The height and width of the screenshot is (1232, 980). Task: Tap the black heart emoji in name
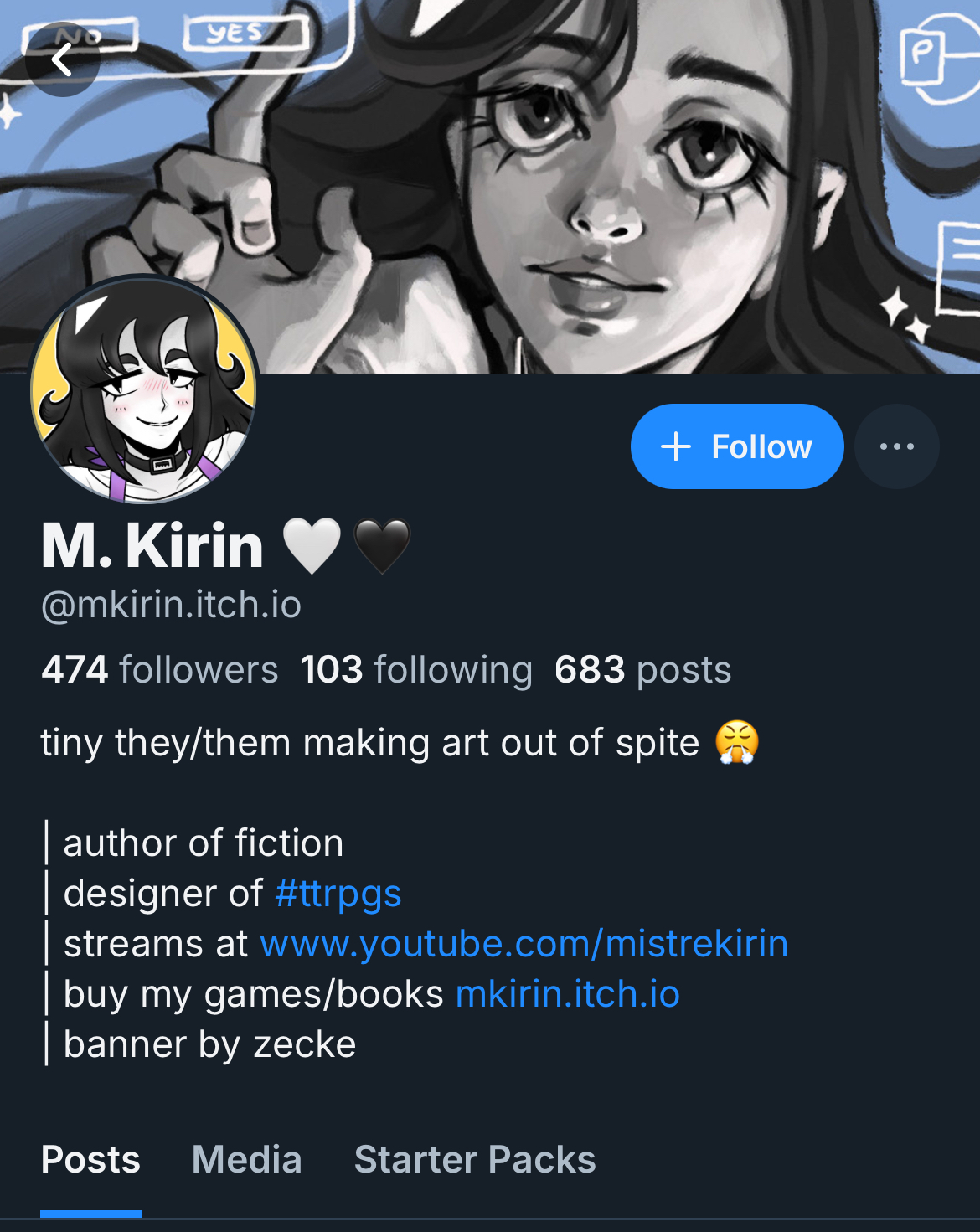click(x=382, y=546)
